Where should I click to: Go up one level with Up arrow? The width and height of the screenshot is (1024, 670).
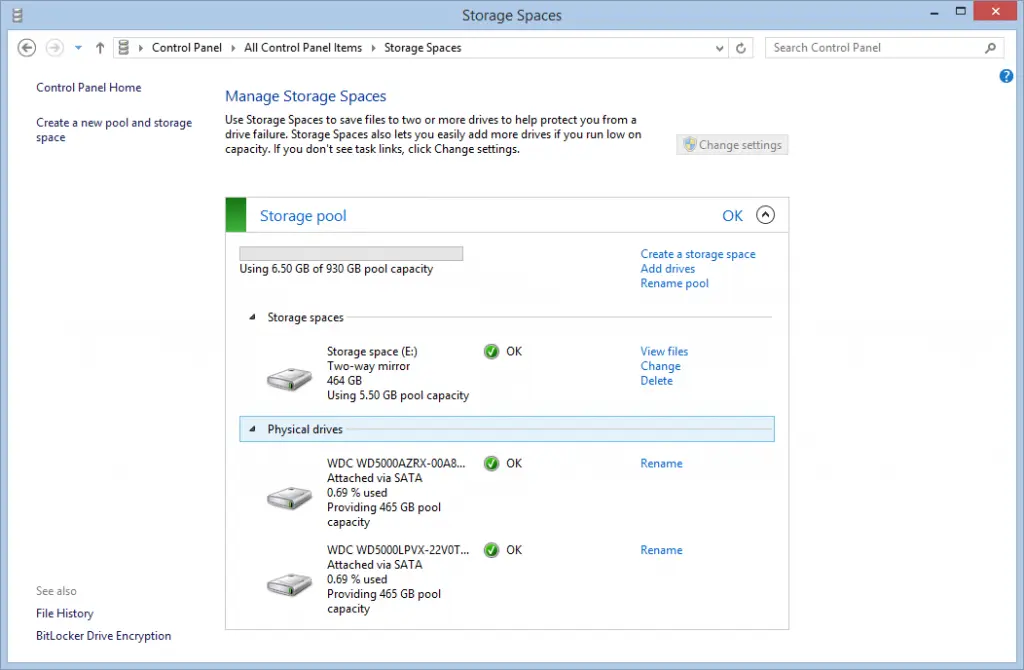point(100,48)
